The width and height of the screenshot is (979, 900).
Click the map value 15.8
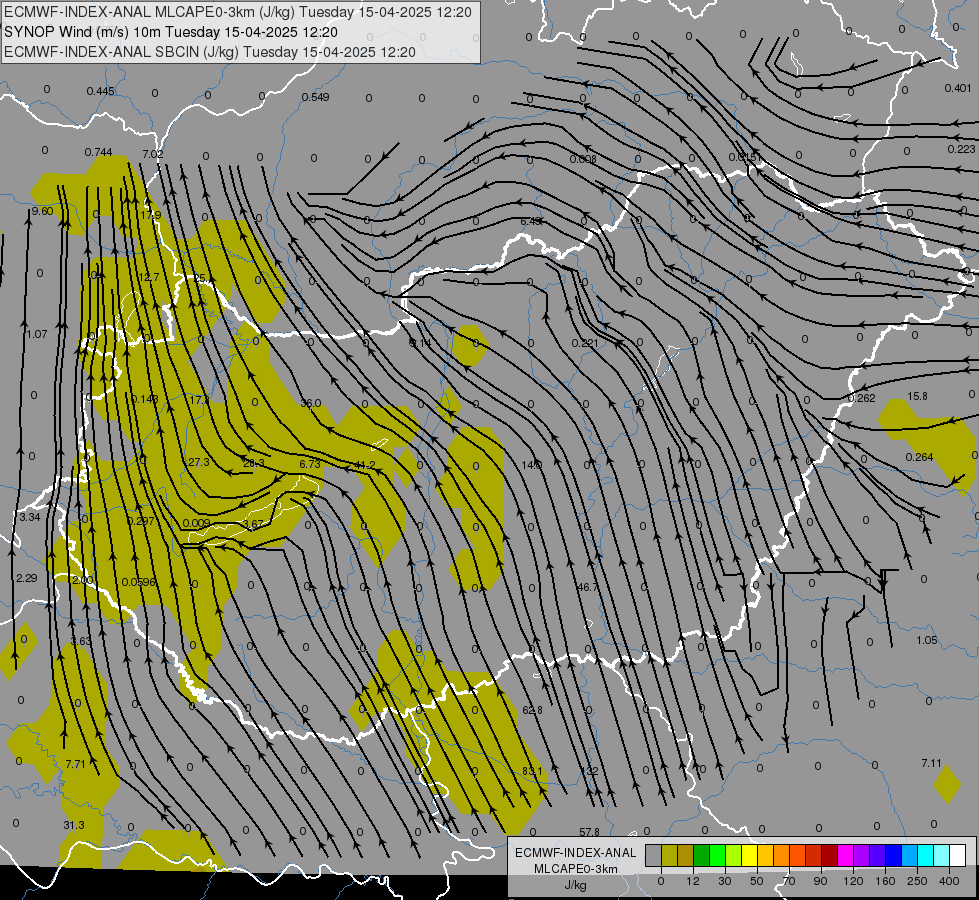point(917,396)
